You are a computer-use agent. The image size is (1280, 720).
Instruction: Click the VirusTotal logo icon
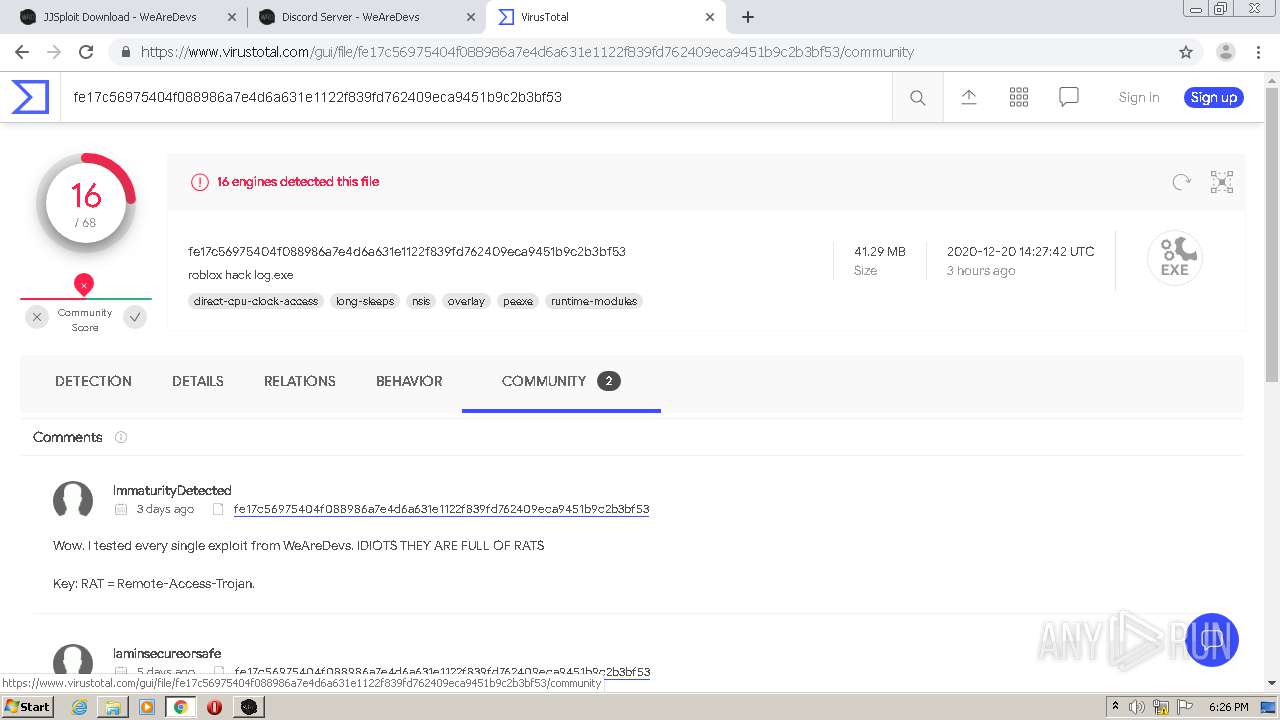[x=30, y=97]
